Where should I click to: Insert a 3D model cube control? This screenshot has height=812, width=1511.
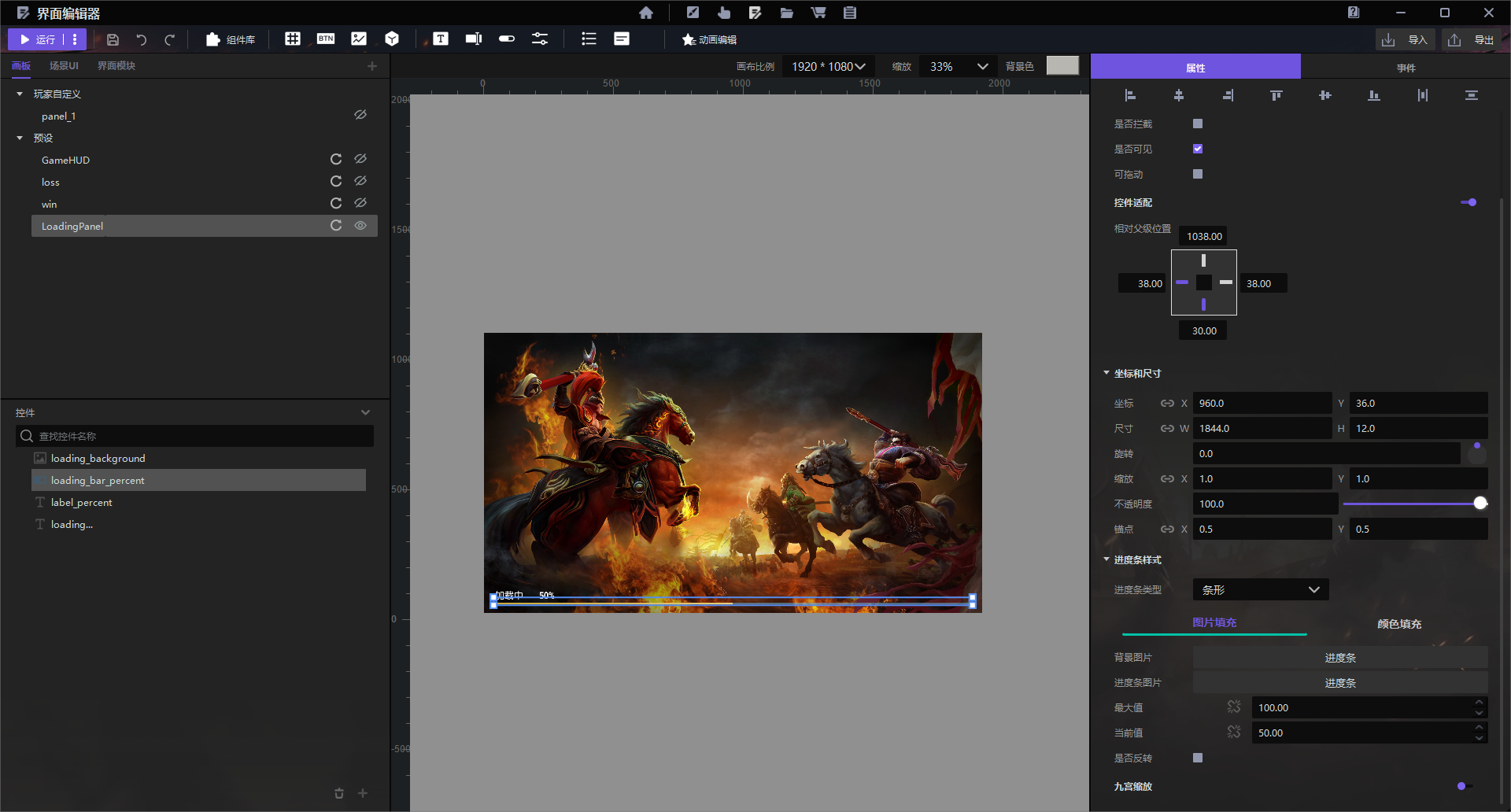392,39
